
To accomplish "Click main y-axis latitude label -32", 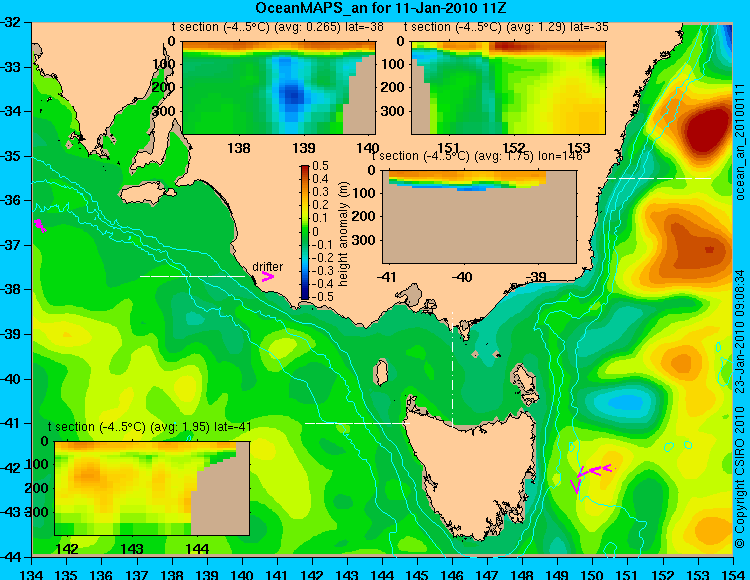I will [x=11, y=22].
